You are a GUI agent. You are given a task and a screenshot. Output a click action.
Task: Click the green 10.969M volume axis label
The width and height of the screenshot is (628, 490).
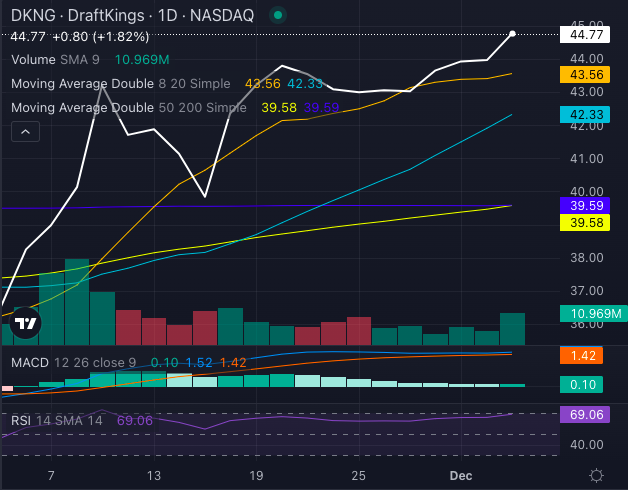(x=594, y=315)
